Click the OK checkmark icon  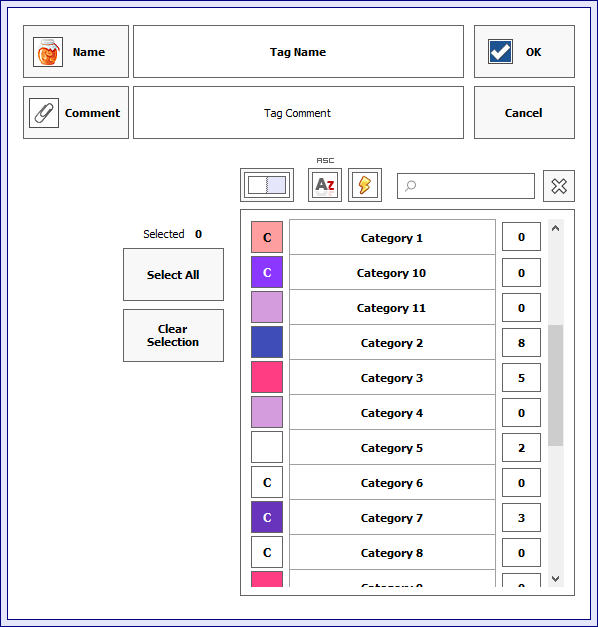pos(500,52)
